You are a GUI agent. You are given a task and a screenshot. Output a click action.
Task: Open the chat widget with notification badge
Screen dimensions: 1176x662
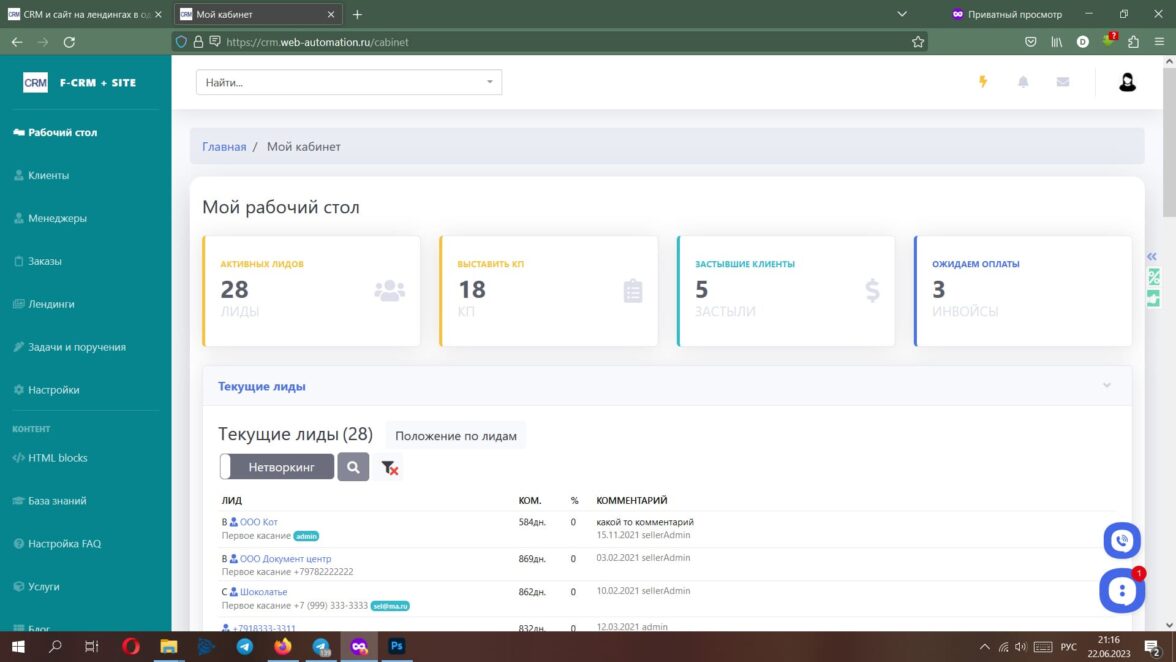click(1121, 590)
